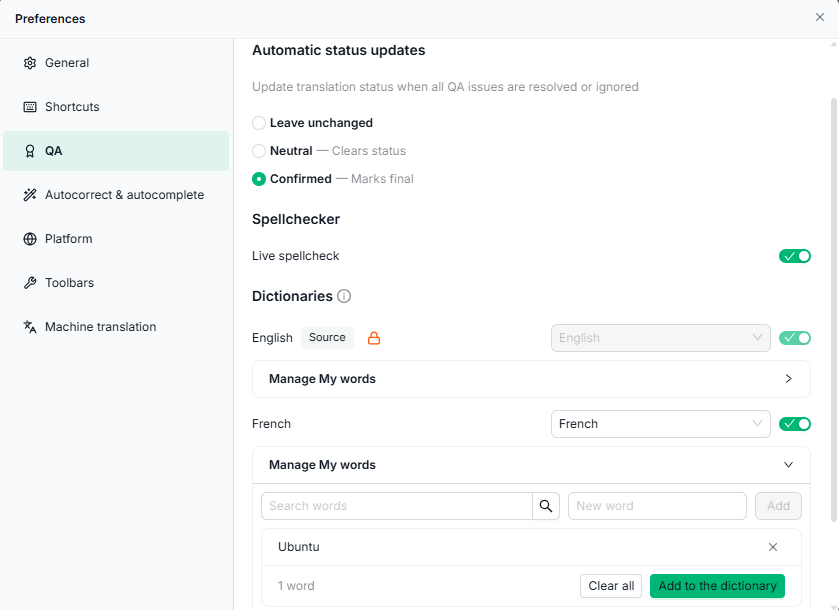Remove the Ubuntu word with X icon
The image size is (839, 610).
click(773, 547)
